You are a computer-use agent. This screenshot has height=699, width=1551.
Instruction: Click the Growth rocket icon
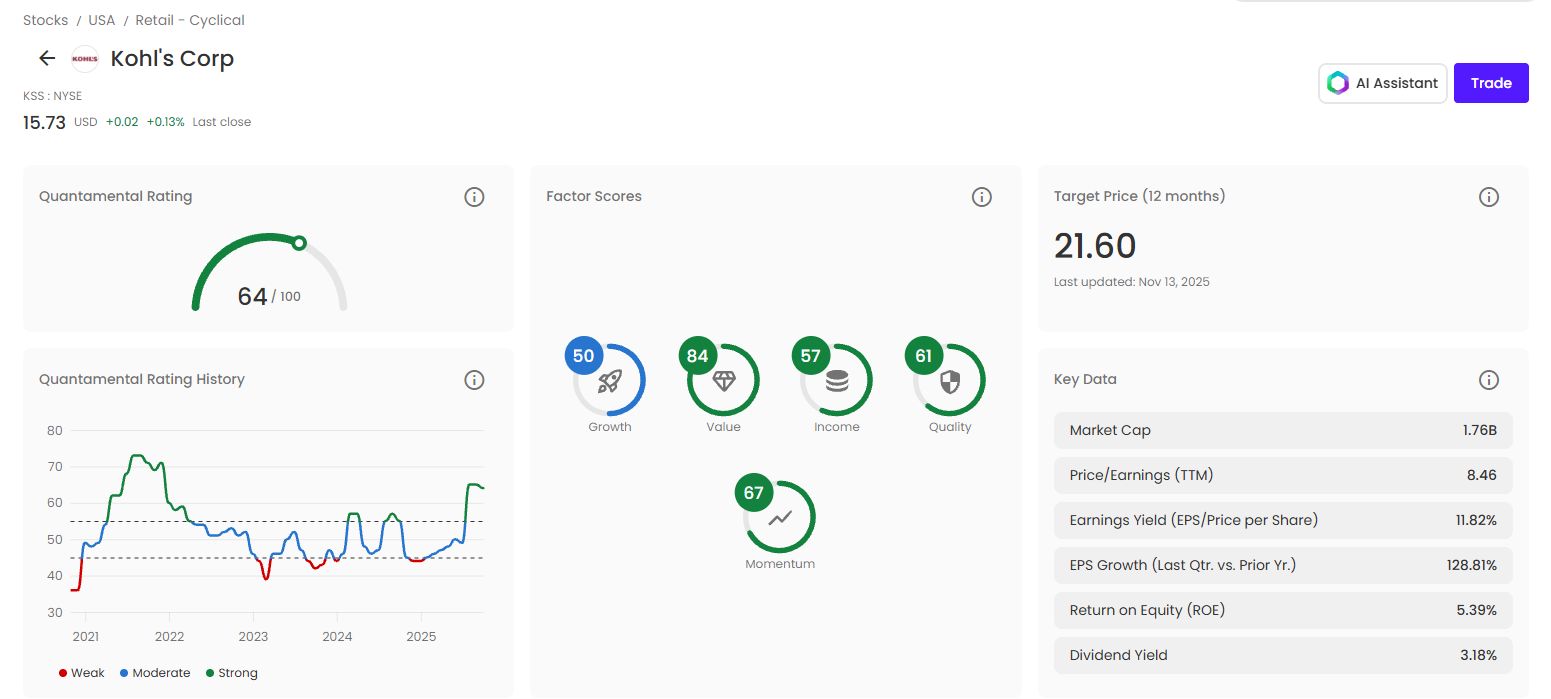[610, 381]
